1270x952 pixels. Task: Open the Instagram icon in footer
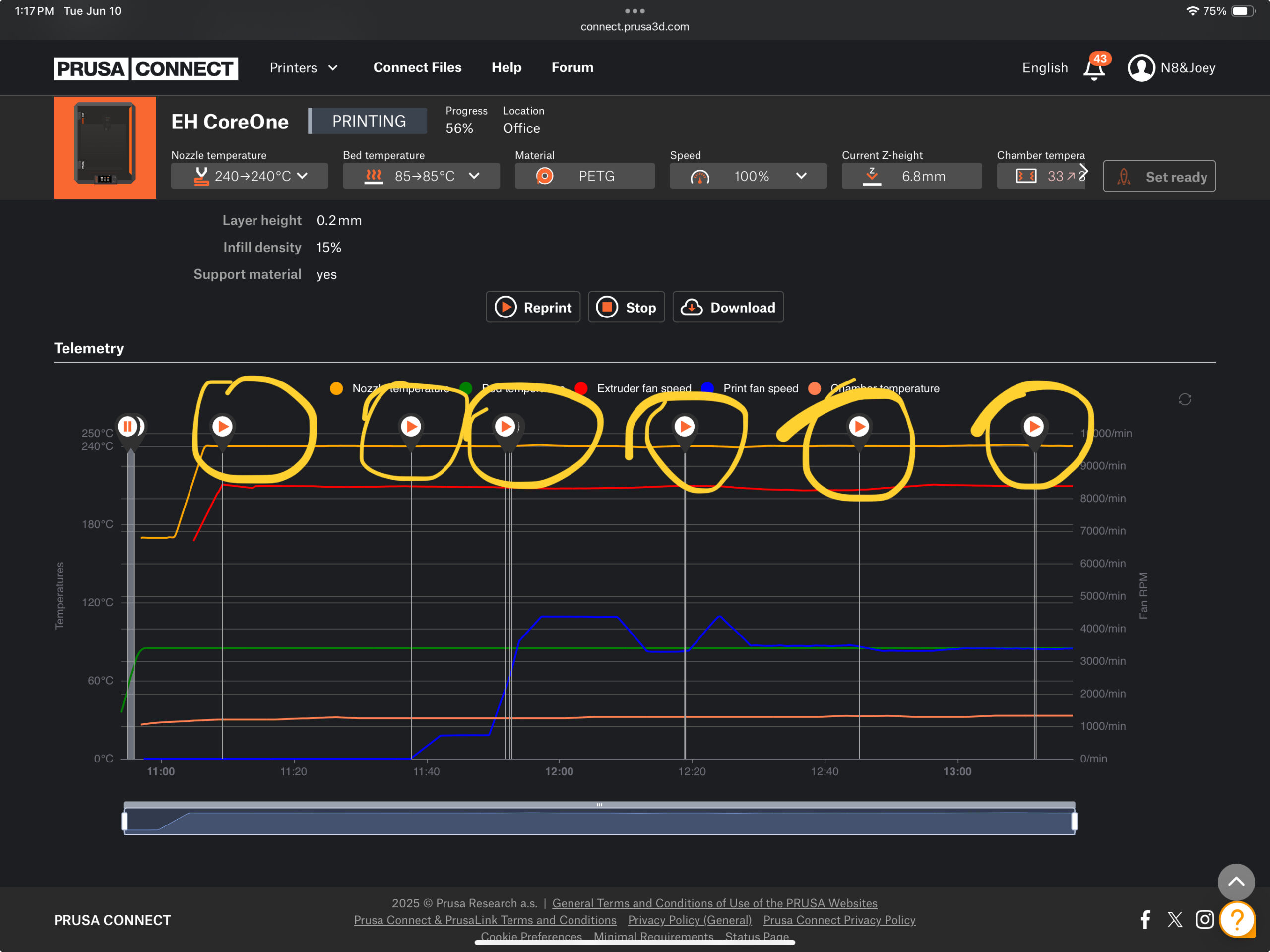point(1205,919)
